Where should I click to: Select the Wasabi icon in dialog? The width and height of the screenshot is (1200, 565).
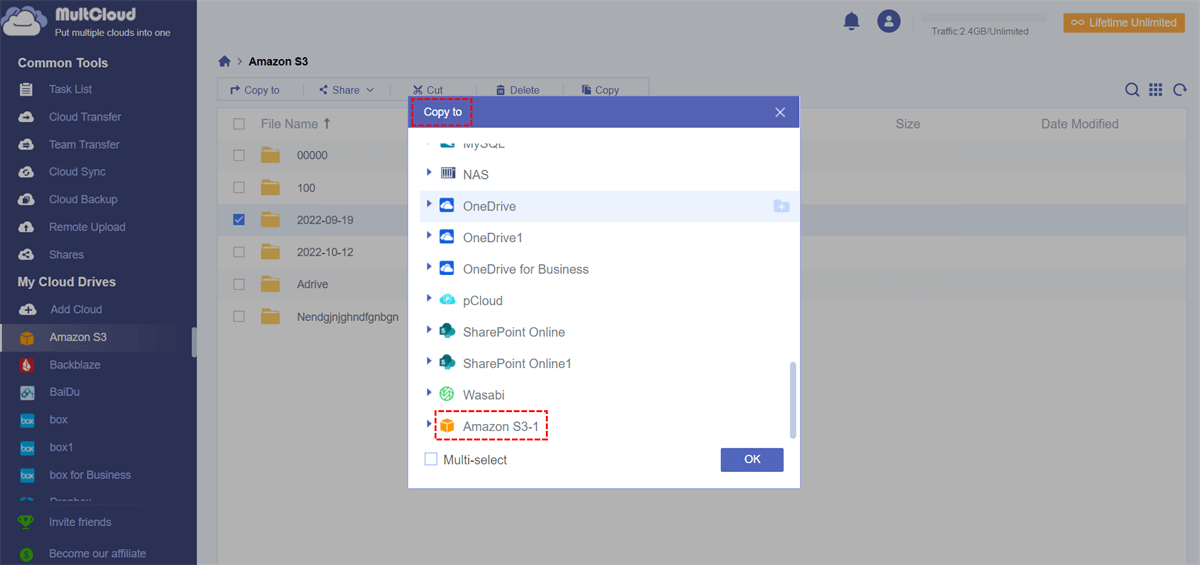[x=447, y=394]
